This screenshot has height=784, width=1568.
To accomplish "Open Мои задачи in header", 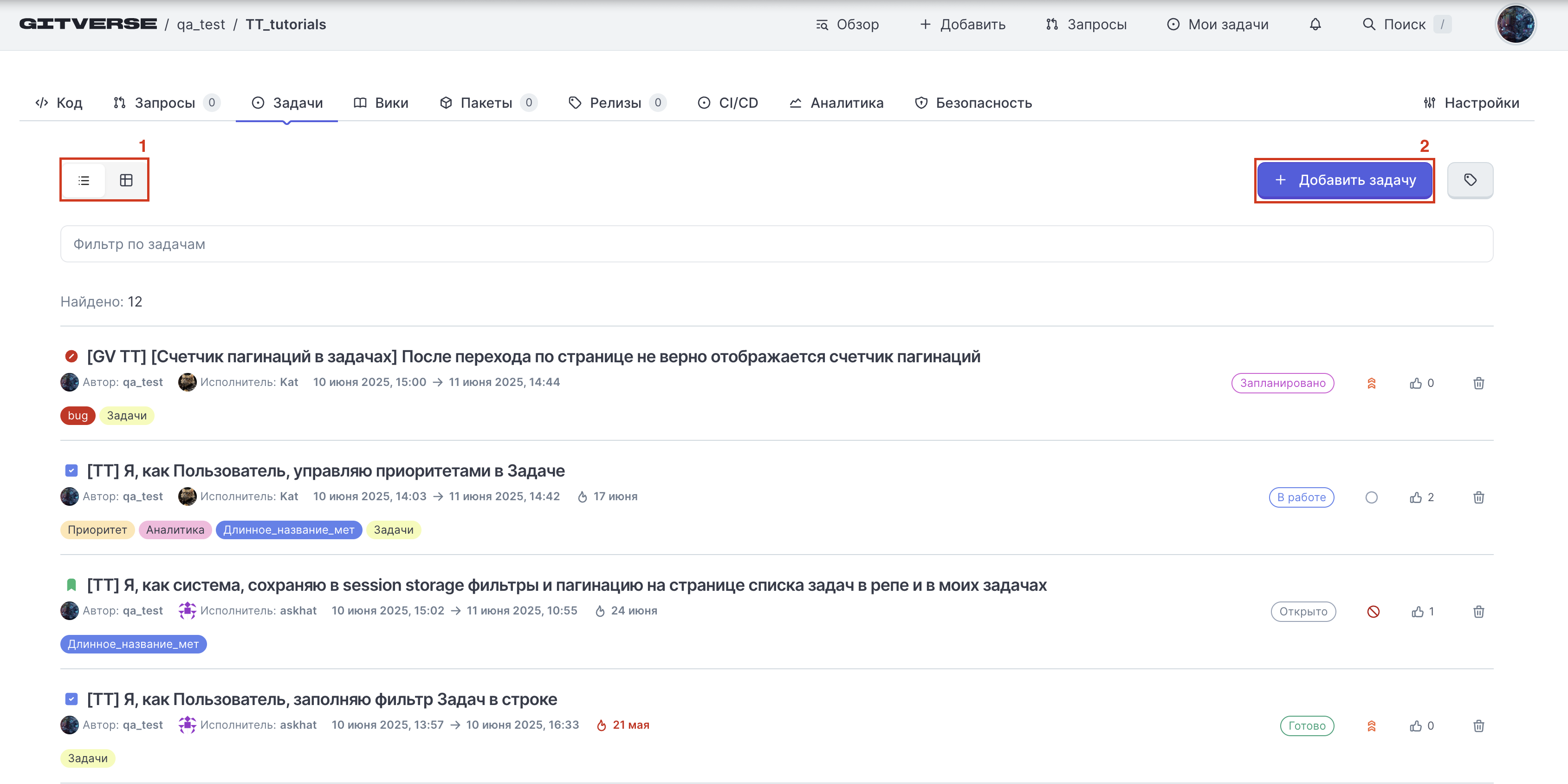I will click(1218, 24).
